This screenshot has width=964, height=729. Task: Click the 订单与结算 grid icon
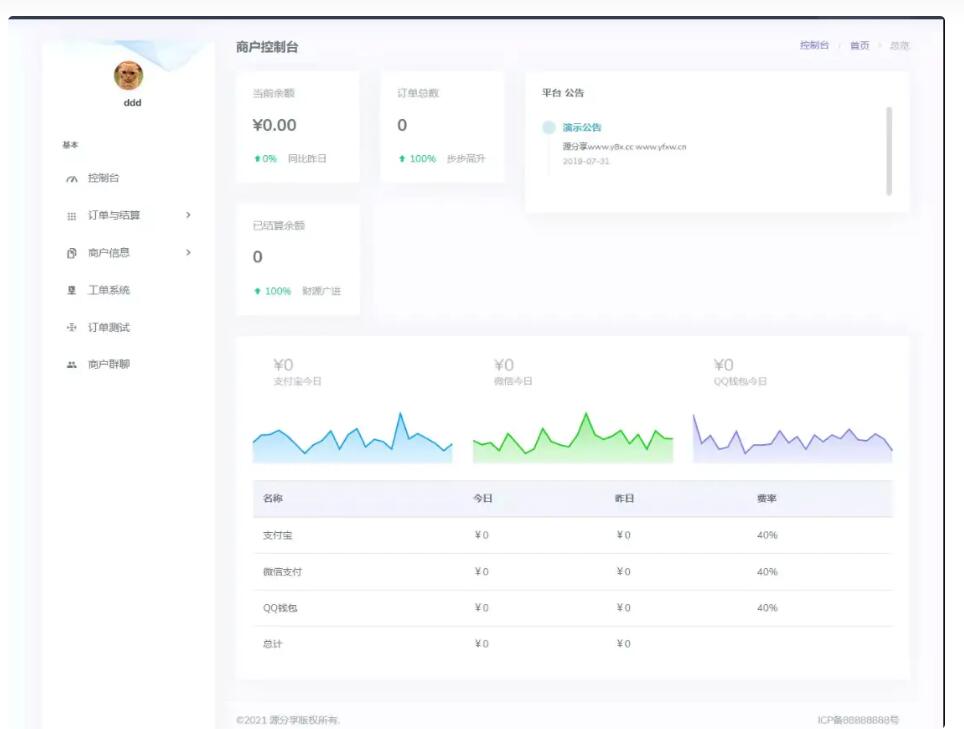72,216
